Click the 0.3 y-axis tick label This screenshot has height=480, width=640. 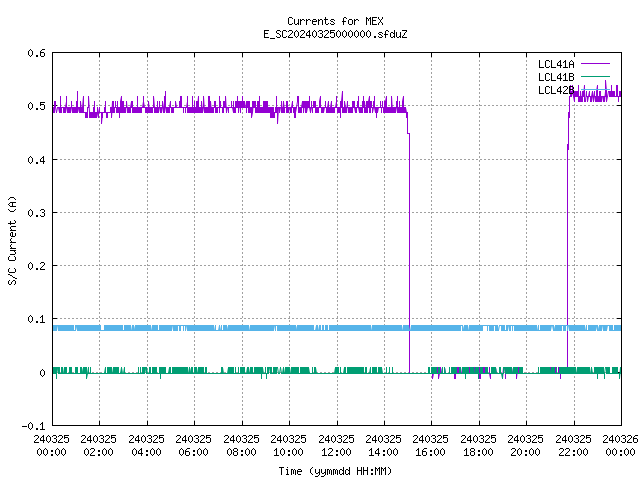(x=37, y=213)
